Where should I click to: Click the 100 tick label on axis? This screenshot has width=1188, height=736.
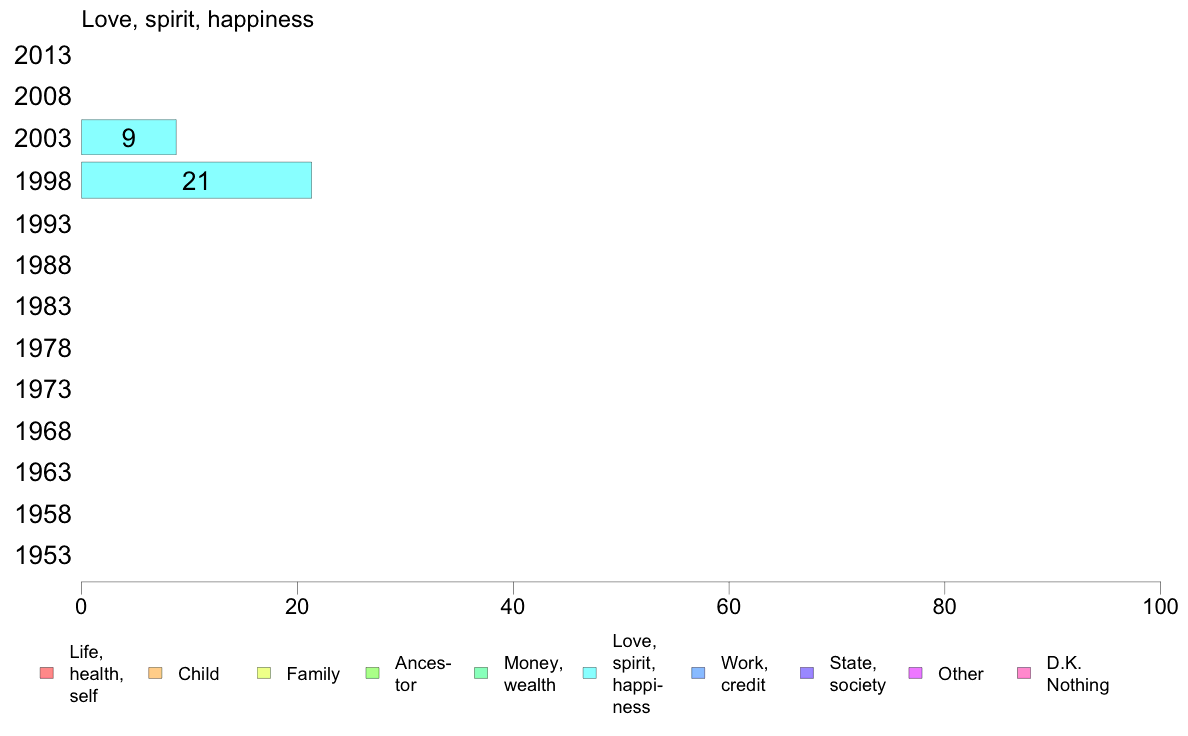point(1160,606)
